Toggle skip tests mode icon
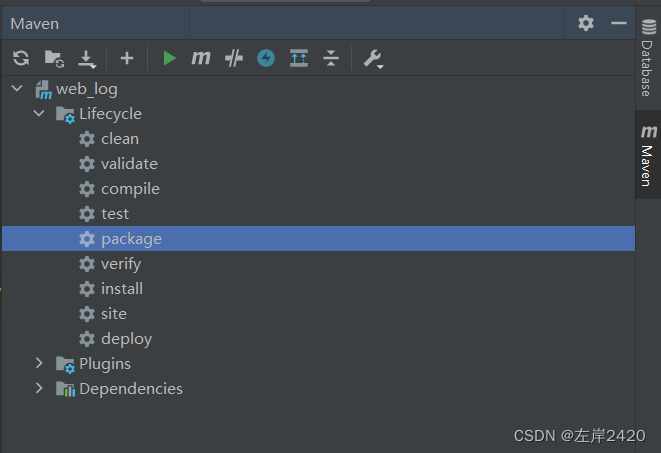 tap(234, 58)
